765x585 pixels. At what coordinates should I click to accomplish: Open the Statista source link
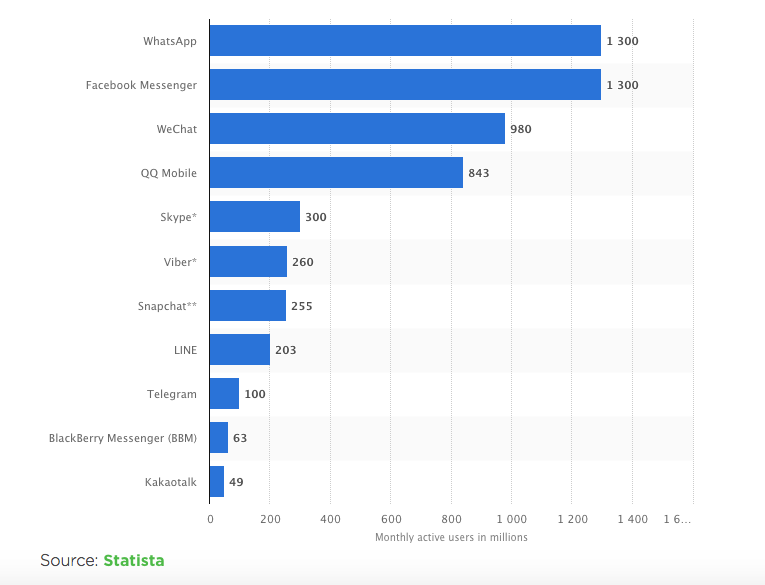[134, 560]
